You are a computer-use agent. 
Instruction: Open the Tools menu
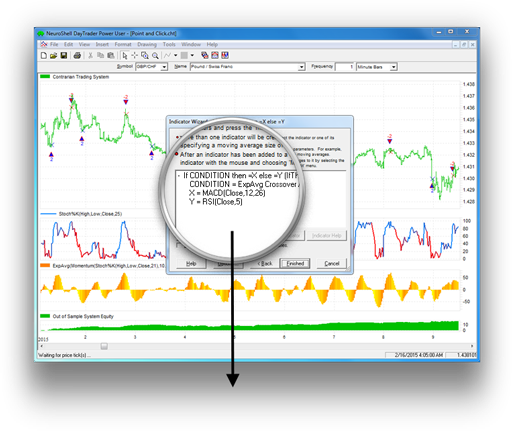click(x=169, y=44)
